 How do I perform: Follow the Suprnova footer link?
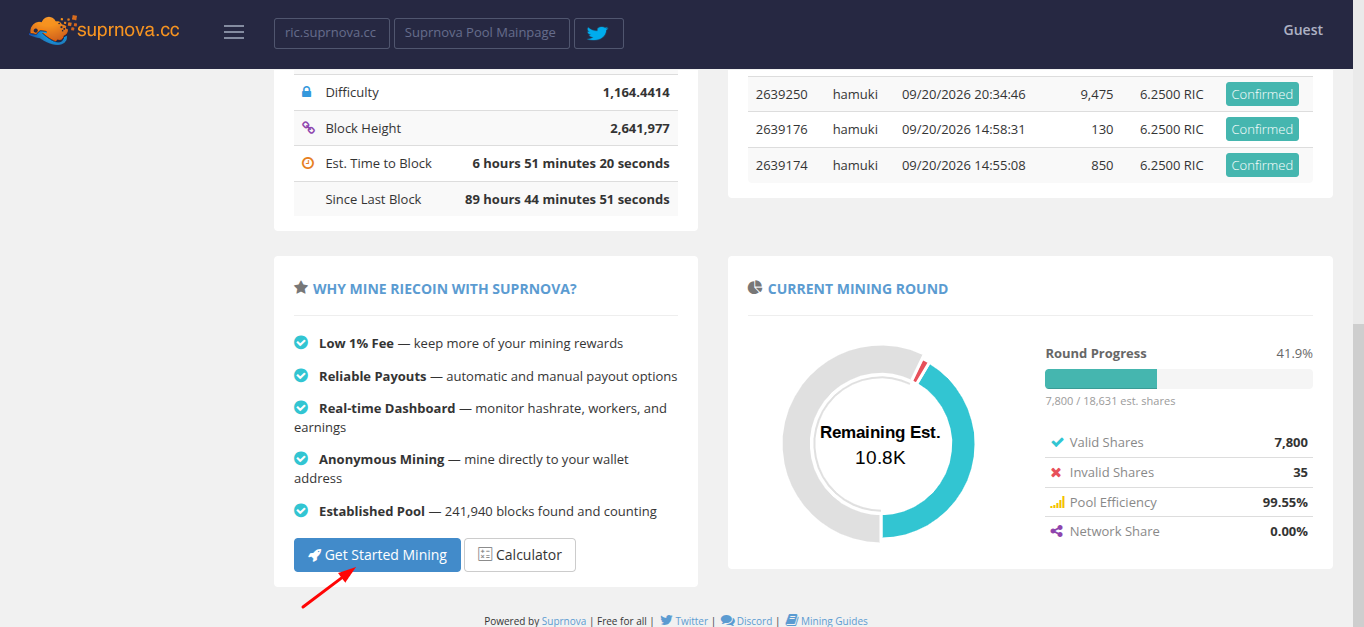tap(565, 621)
